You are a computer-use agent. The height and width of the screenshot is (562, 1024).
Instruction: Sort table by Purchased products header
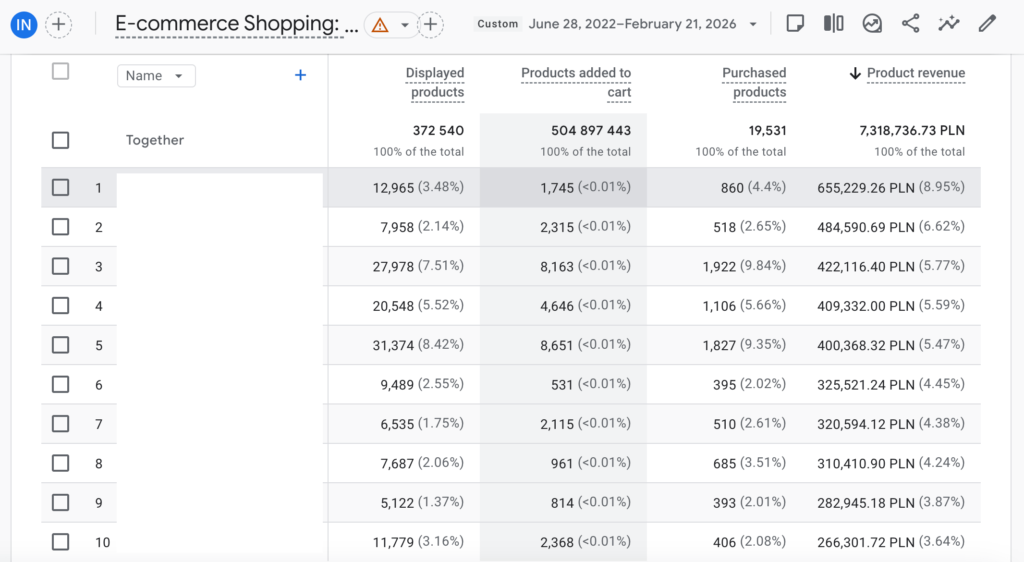pos(756,82)
